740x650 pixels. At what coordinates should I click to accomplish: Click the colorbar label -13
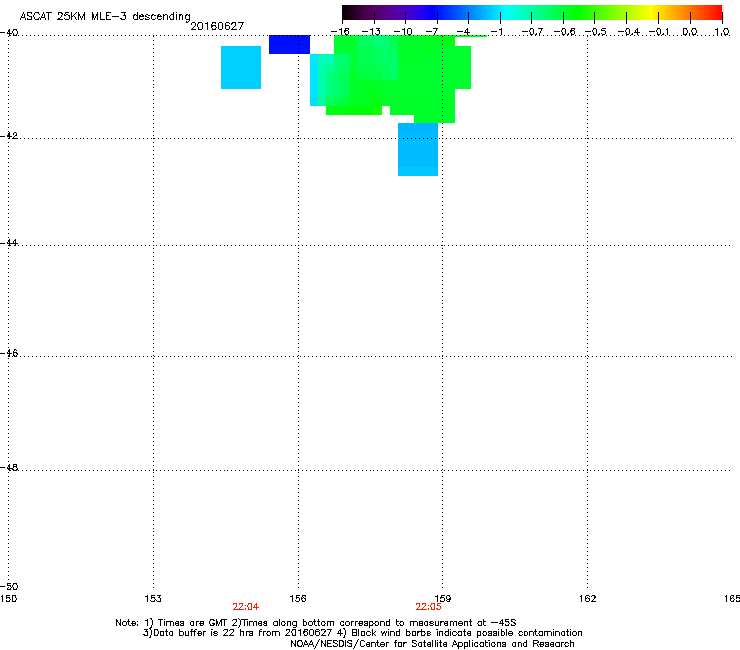click(x=371, y=32)
